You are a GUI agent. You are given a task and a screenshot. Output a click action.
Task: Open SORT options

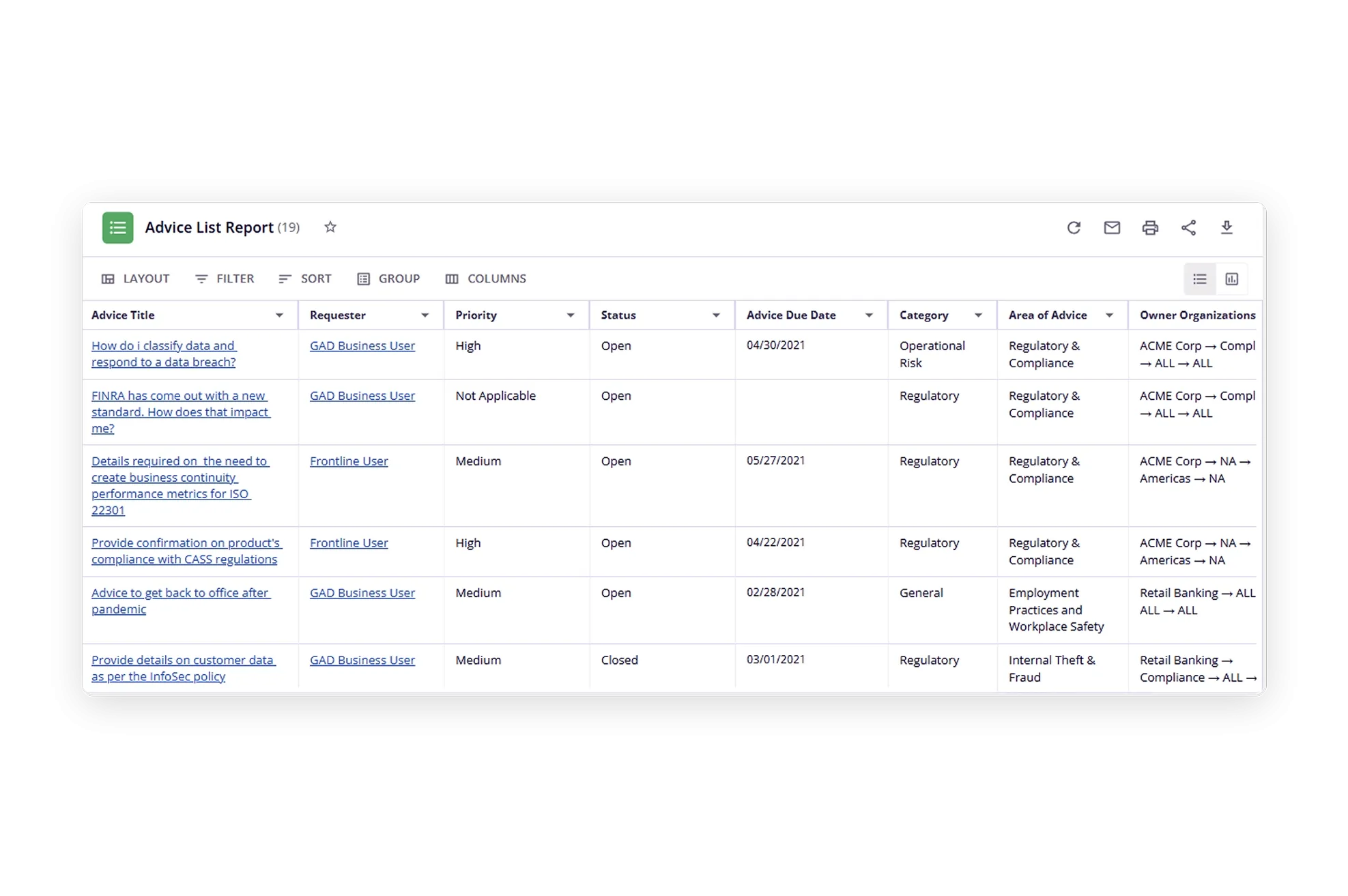click(x=305, y=278)
